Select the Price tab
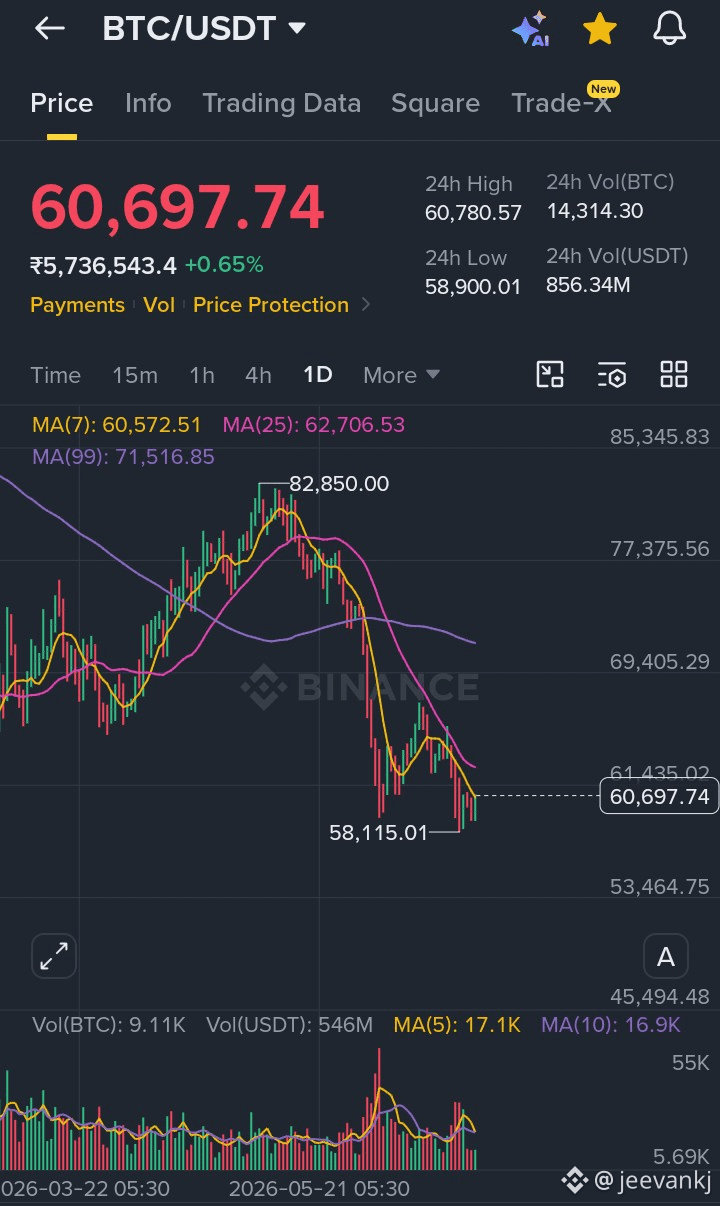The width and height of the screenshot is (720, 1206). 62,103
